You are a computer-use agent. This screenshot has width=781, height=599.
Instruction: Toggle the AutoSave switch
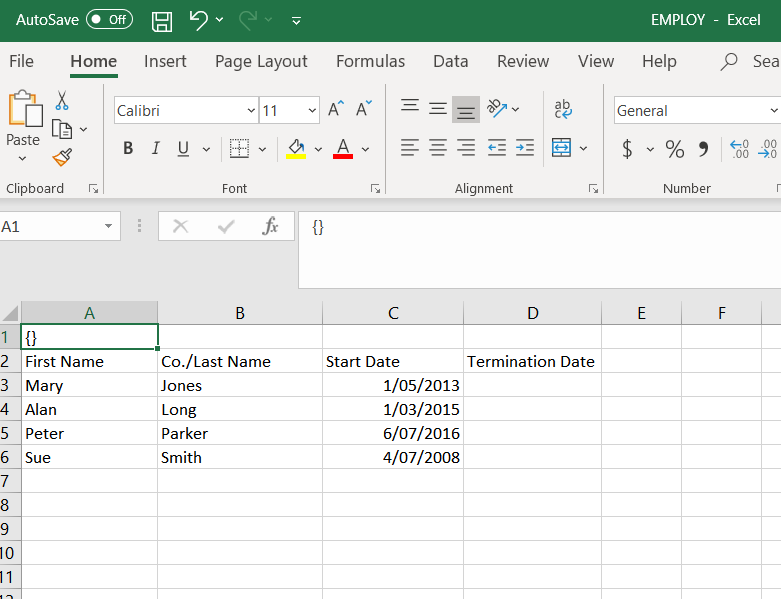[x=109, y=20]
